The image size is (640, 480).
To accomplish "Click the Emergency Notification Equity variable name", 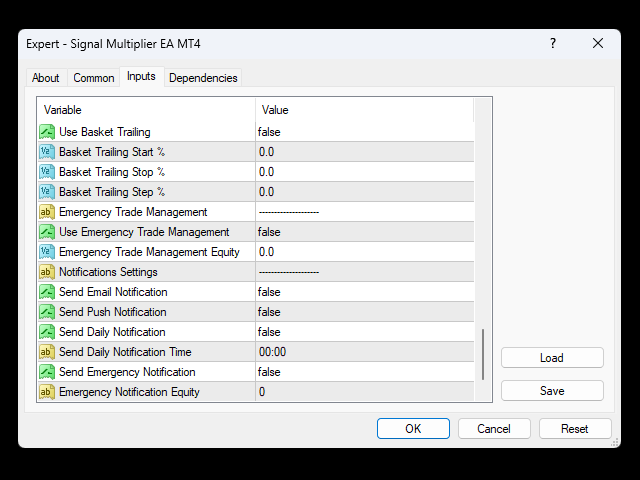I will pos(129,392).
